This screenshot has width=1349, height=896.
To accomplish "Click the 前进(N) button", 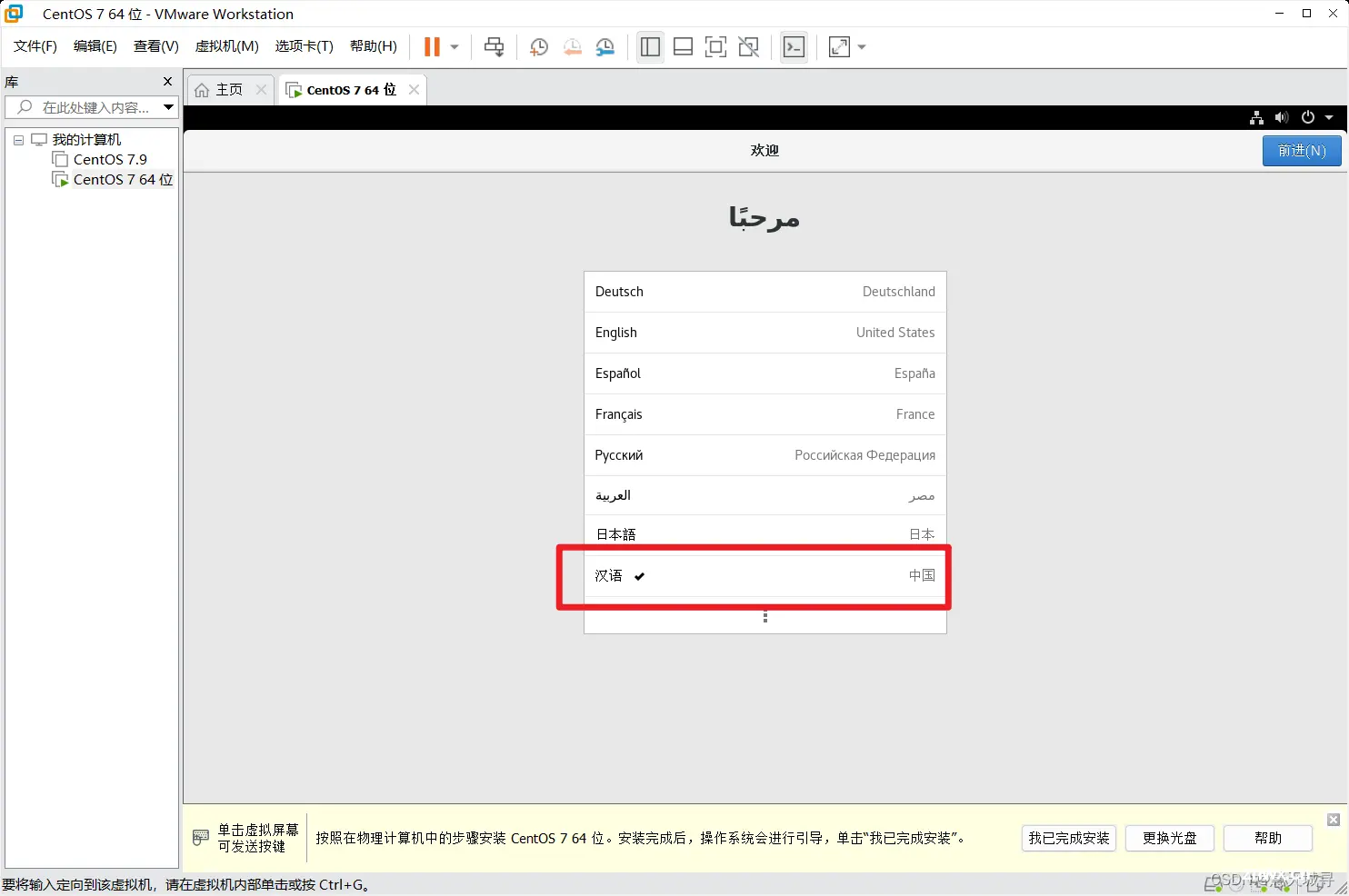I will (x=1302, y=151).
